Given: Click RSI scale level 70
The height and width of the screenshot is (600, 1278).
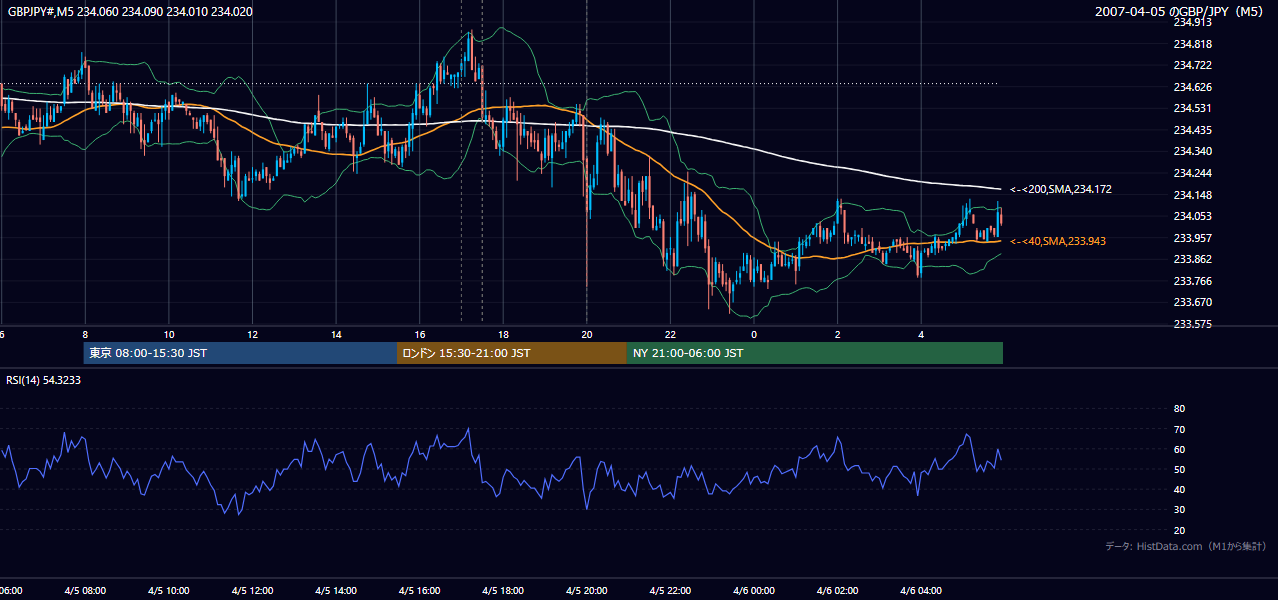Looking at the screenshot, I should click(1179, 429).
